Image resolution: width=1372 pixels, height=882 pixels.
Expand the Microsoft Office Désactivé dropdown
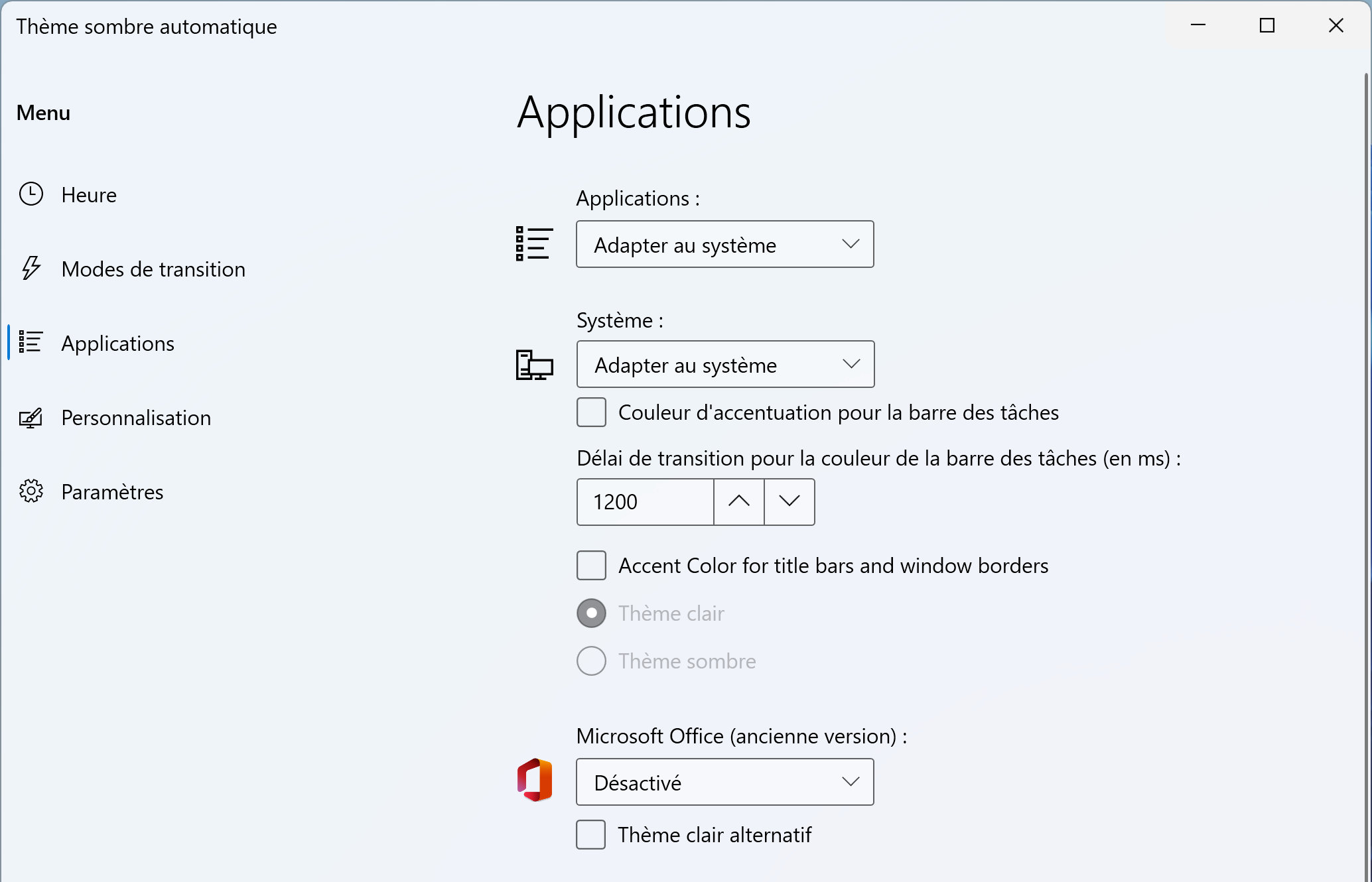pos(725,783)
